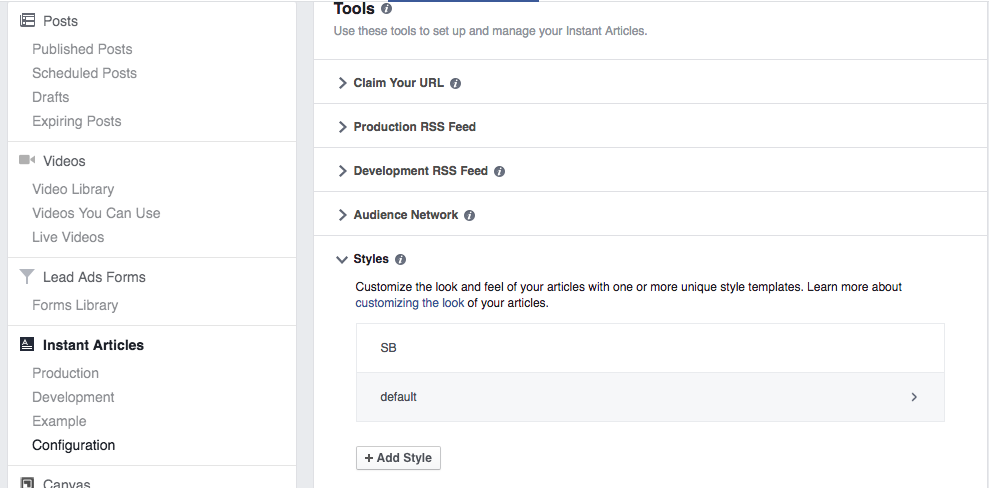Open the default style arrow

[x=914, y=397]
